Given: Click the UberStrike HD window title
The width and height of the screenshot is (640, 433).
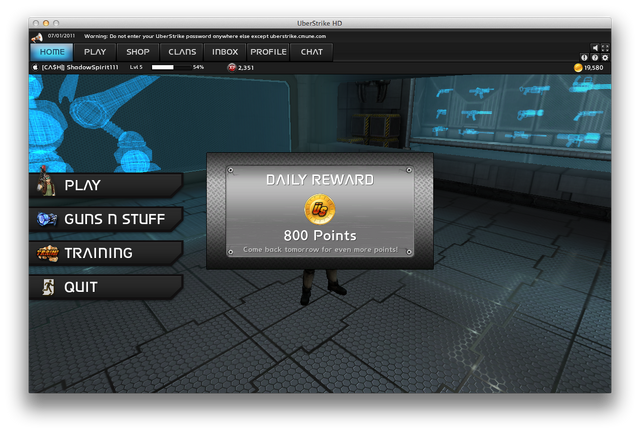Looking at the screenshot, I should 320,23.
